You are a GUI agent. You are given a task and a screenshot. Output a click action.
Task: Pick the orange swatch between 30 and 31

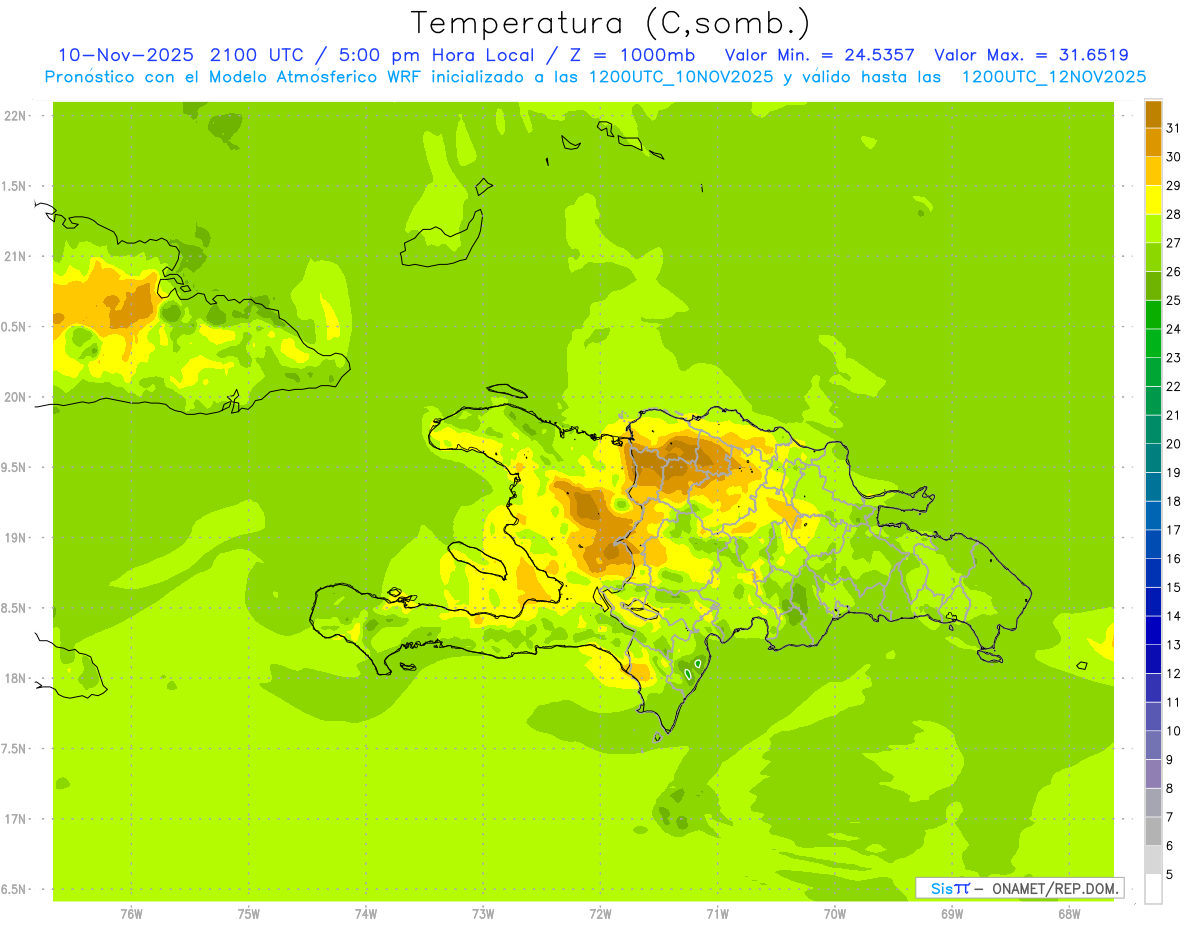point(1153,142)
